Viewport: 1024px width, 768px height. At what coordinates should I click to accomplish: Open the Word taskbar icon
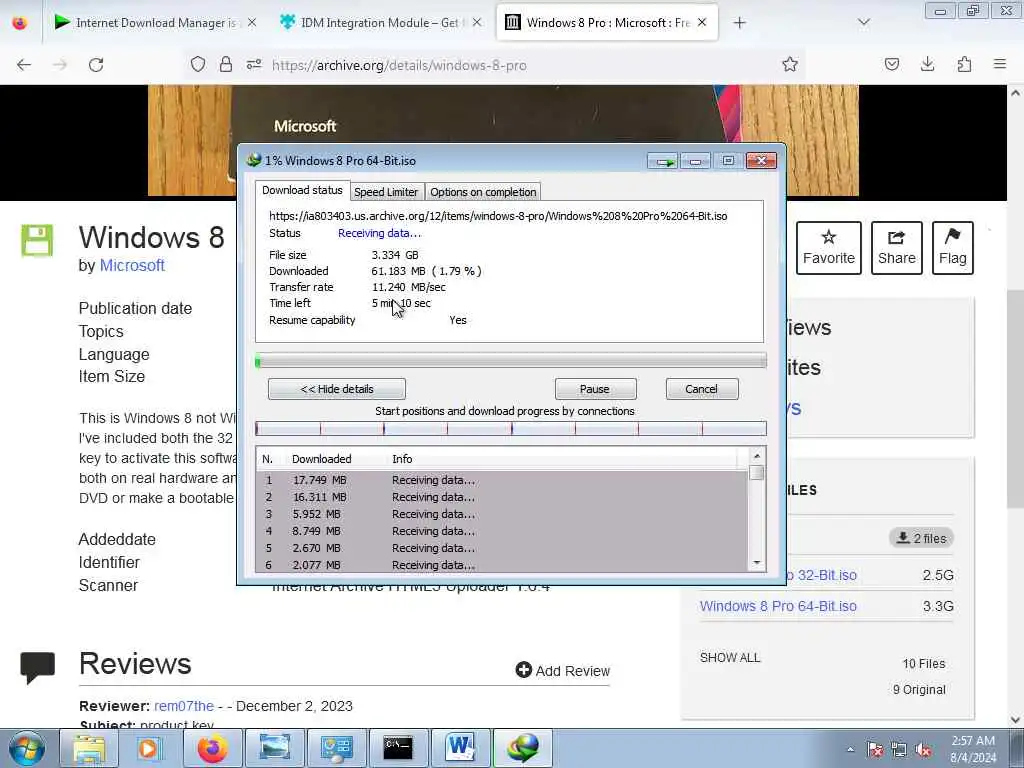click(460, 748)
